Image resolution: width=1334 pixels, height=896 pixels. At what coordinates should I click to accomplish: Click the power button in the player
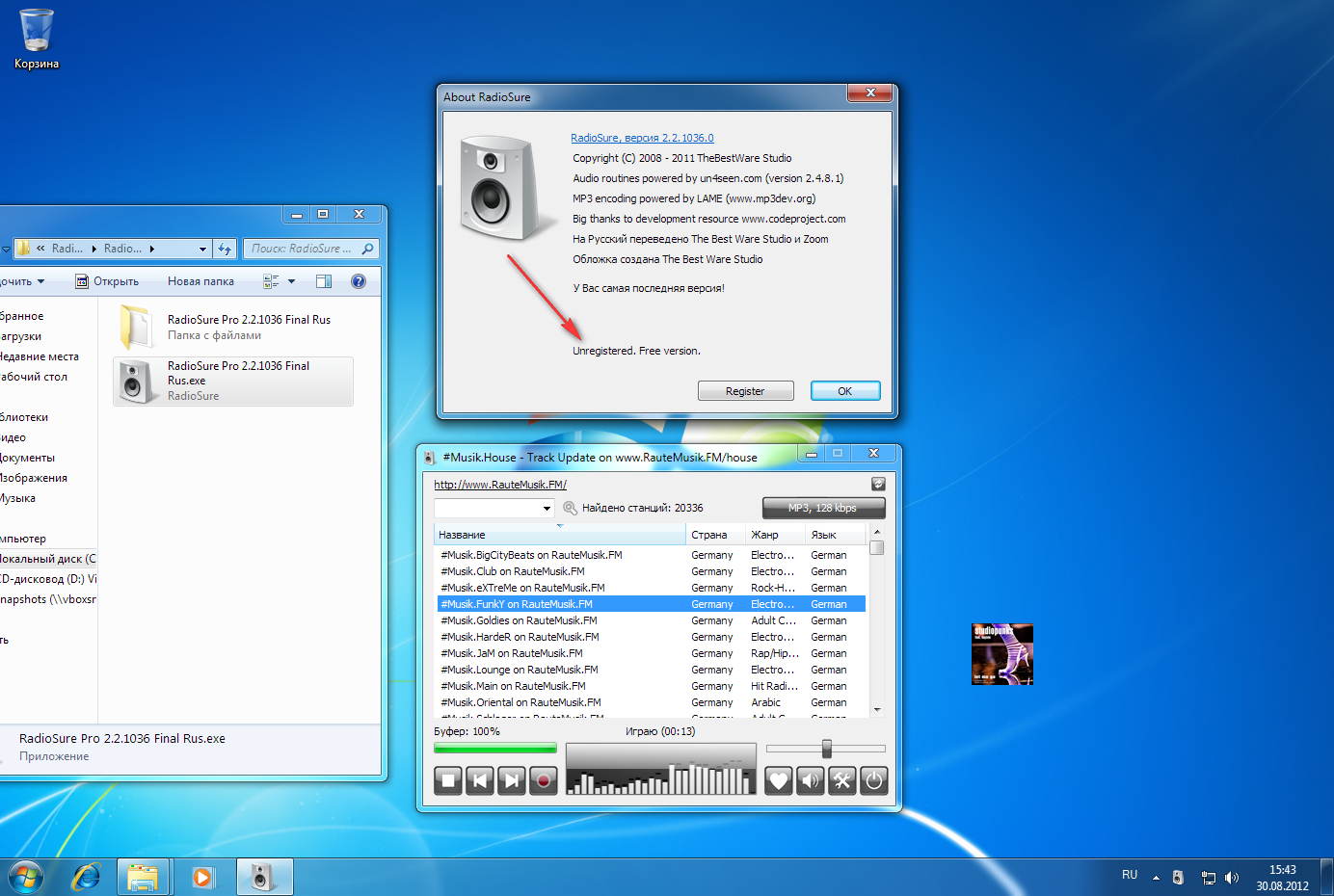point(874,780)
